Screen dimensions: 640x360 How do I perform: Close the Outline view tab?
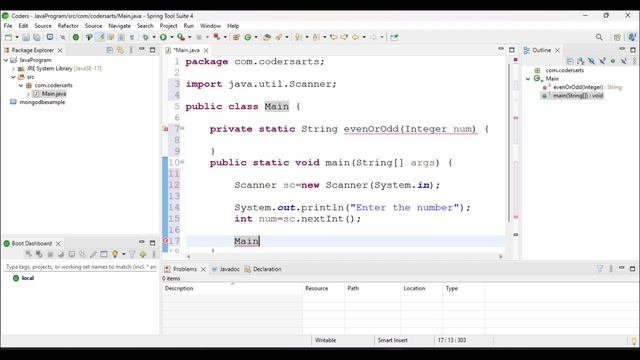558,50
